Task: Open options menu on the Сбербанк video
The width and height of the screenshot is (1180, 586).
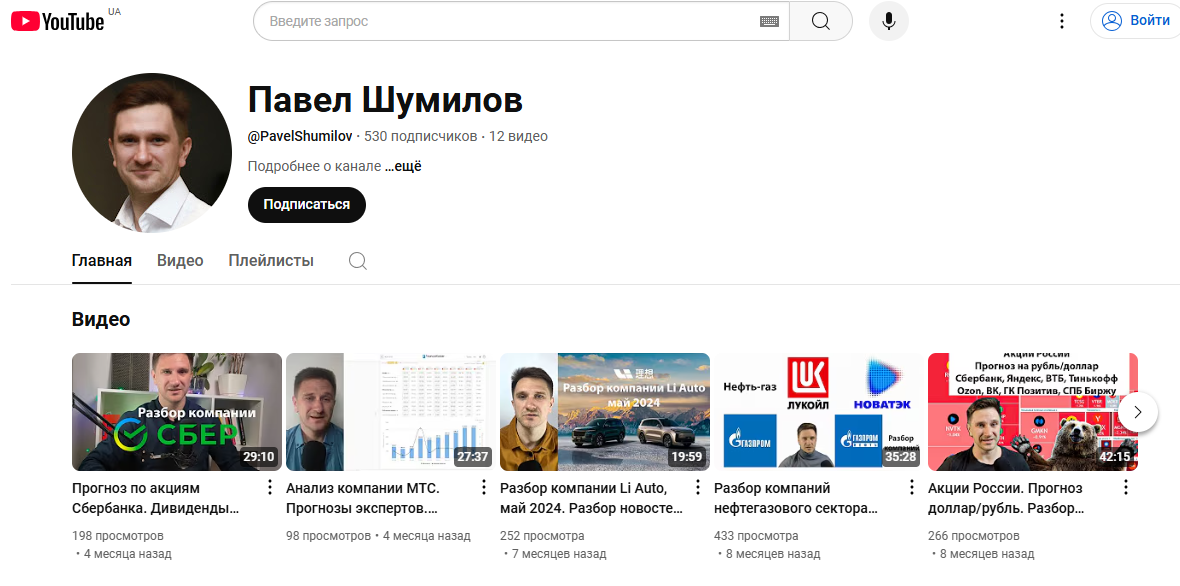Action: (269, 487)
